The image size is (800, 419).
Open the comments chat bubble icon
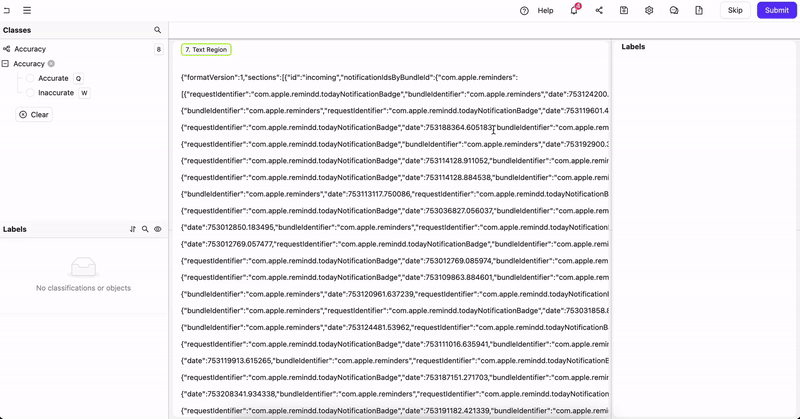[674, 10]
